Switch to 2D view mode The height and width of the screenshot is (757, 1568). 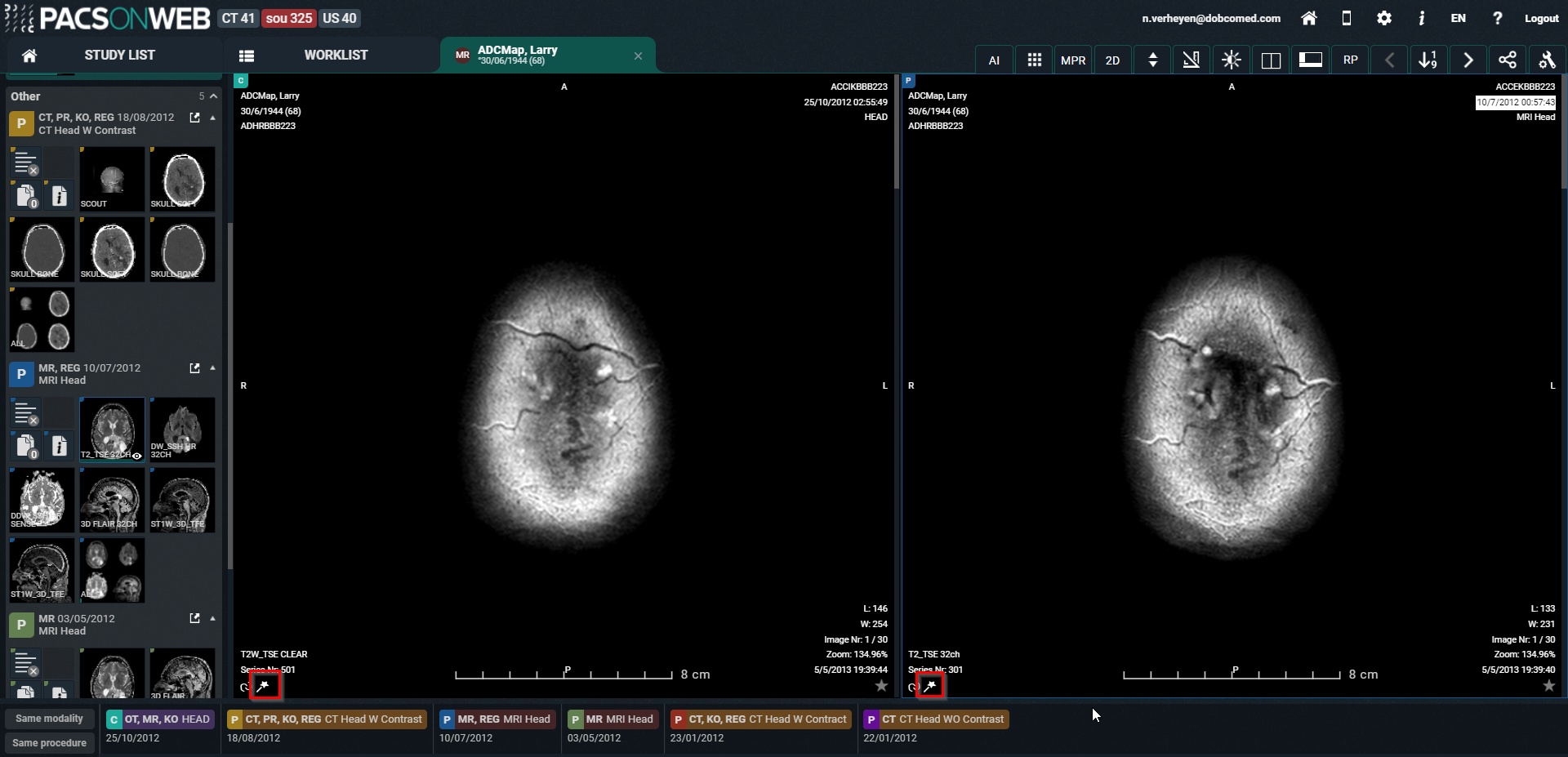coord(1112,60)
